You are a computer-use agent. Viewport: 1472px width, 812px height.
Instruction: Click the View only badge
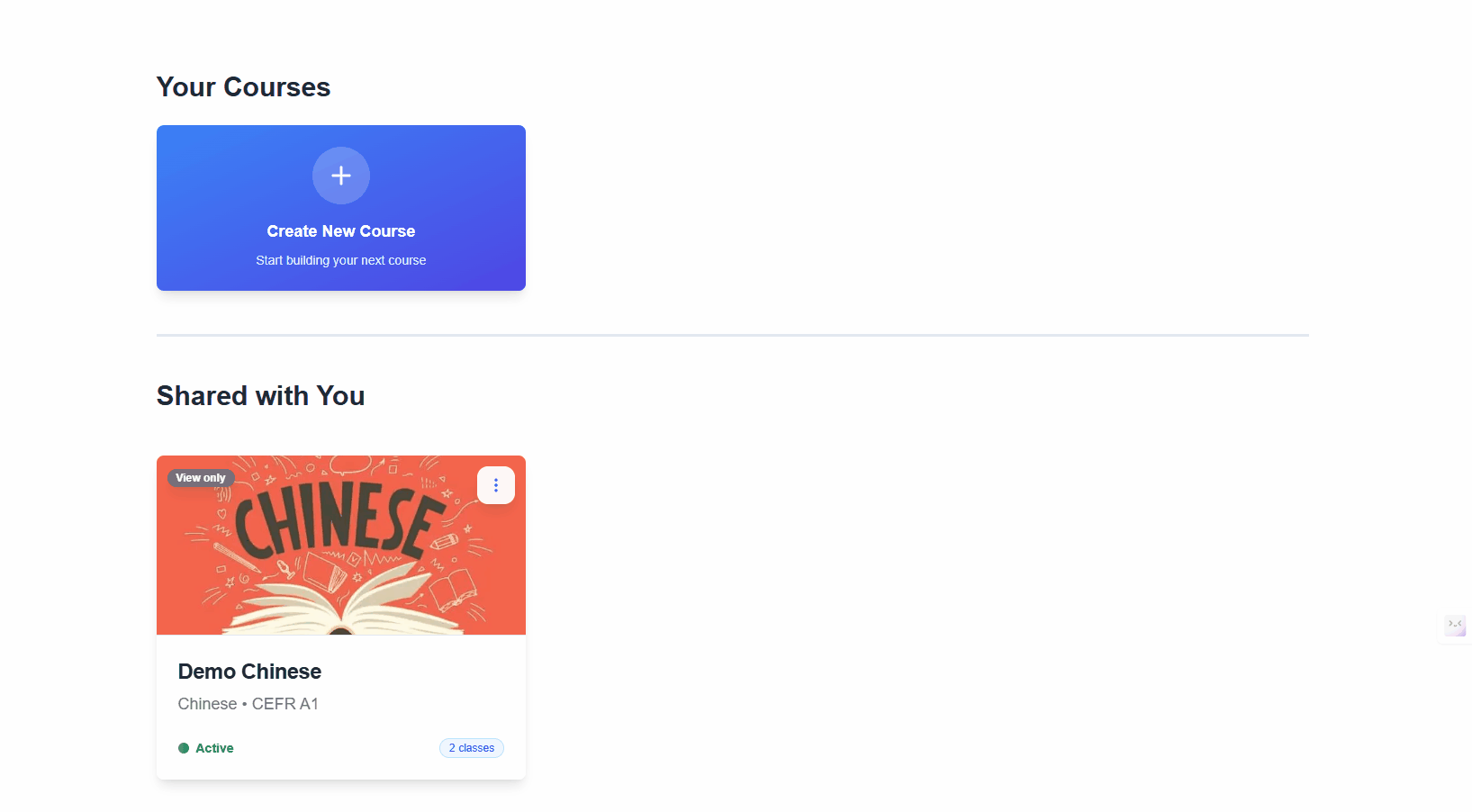coord(201,478)
